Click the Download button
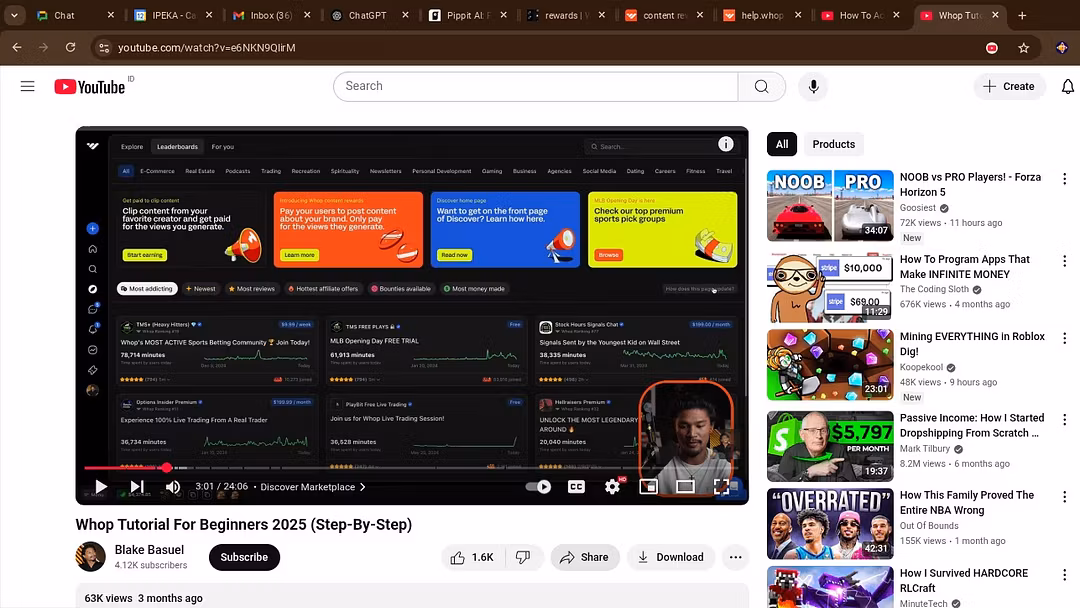Viewport: 1080px width, 608px height. coord(670,557)
